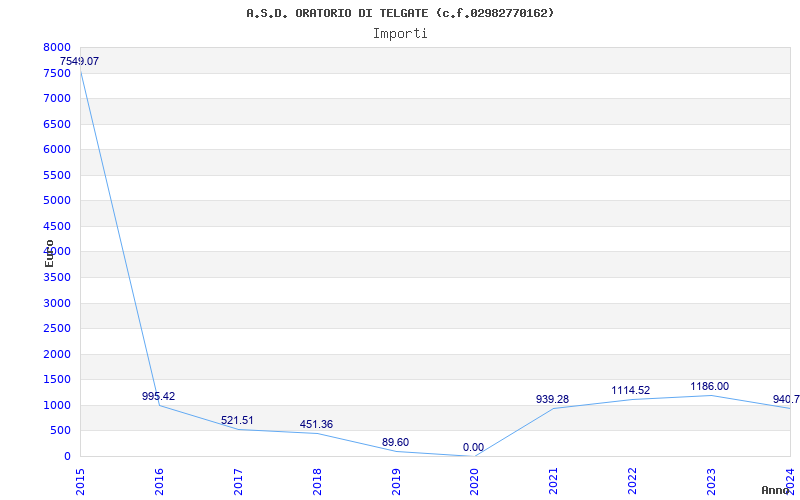Click the Importi subtitle
Image resolution: width=800 pixels, height=500 pixels.
coord(400,34)
